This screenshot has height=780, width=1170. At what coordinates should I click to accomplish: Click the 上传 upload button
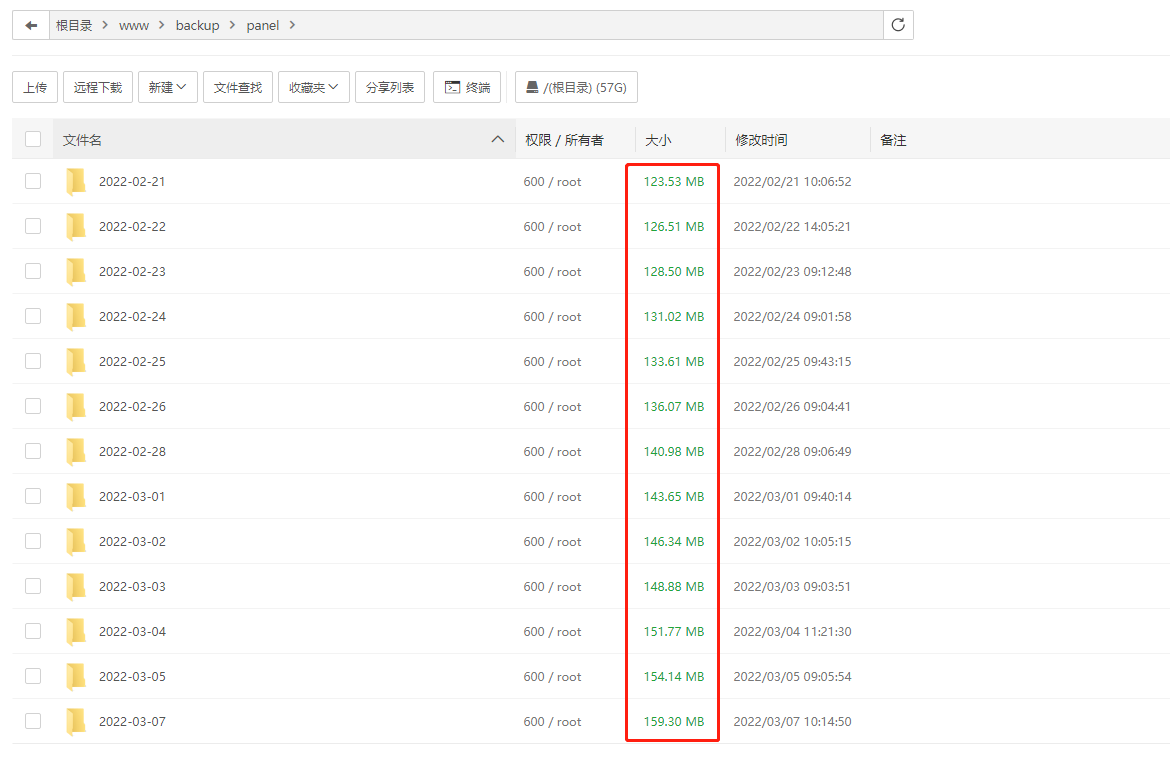pyautogui.click(x=35, y=87)
